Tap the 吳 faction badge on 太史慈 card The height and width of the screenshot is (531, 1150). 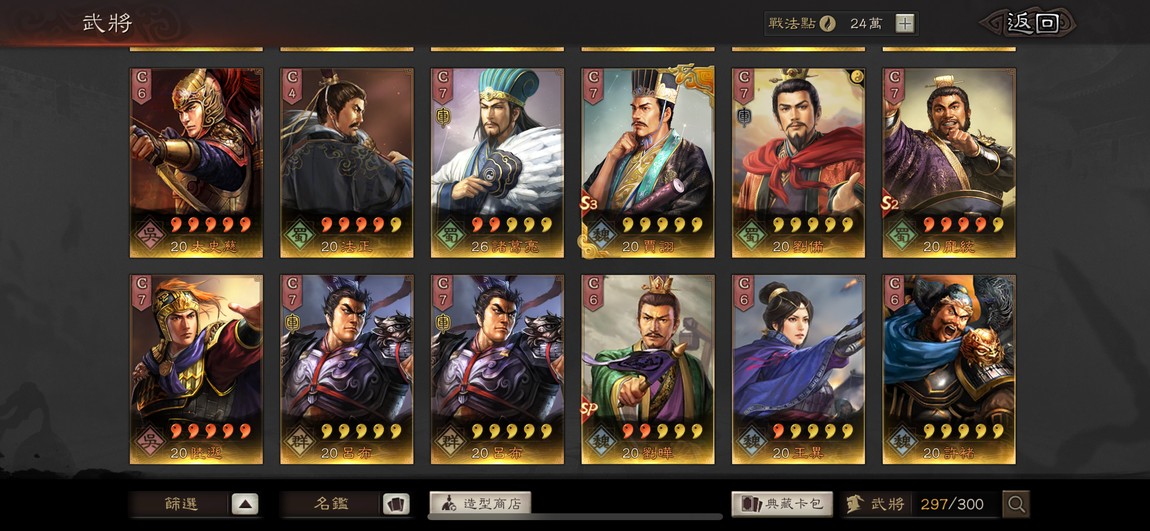click(x=150, y=234)
